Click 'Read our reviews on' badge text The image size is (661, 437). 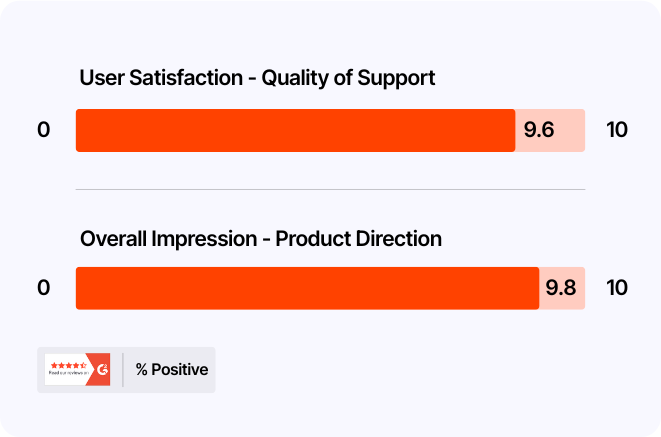pyautogui.click(x=67, y=374)
